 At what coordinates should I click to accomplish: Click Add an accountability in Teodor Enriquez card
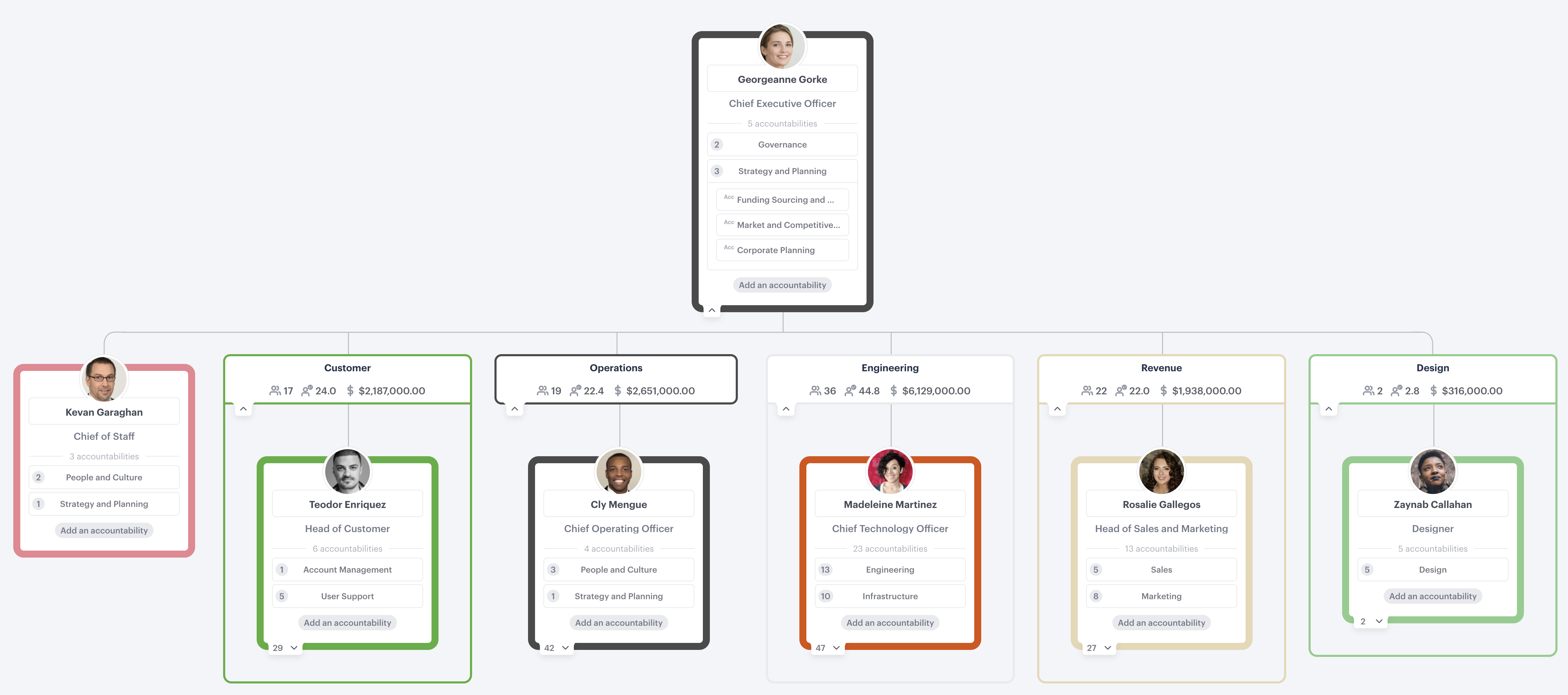(x=347, y=621)
